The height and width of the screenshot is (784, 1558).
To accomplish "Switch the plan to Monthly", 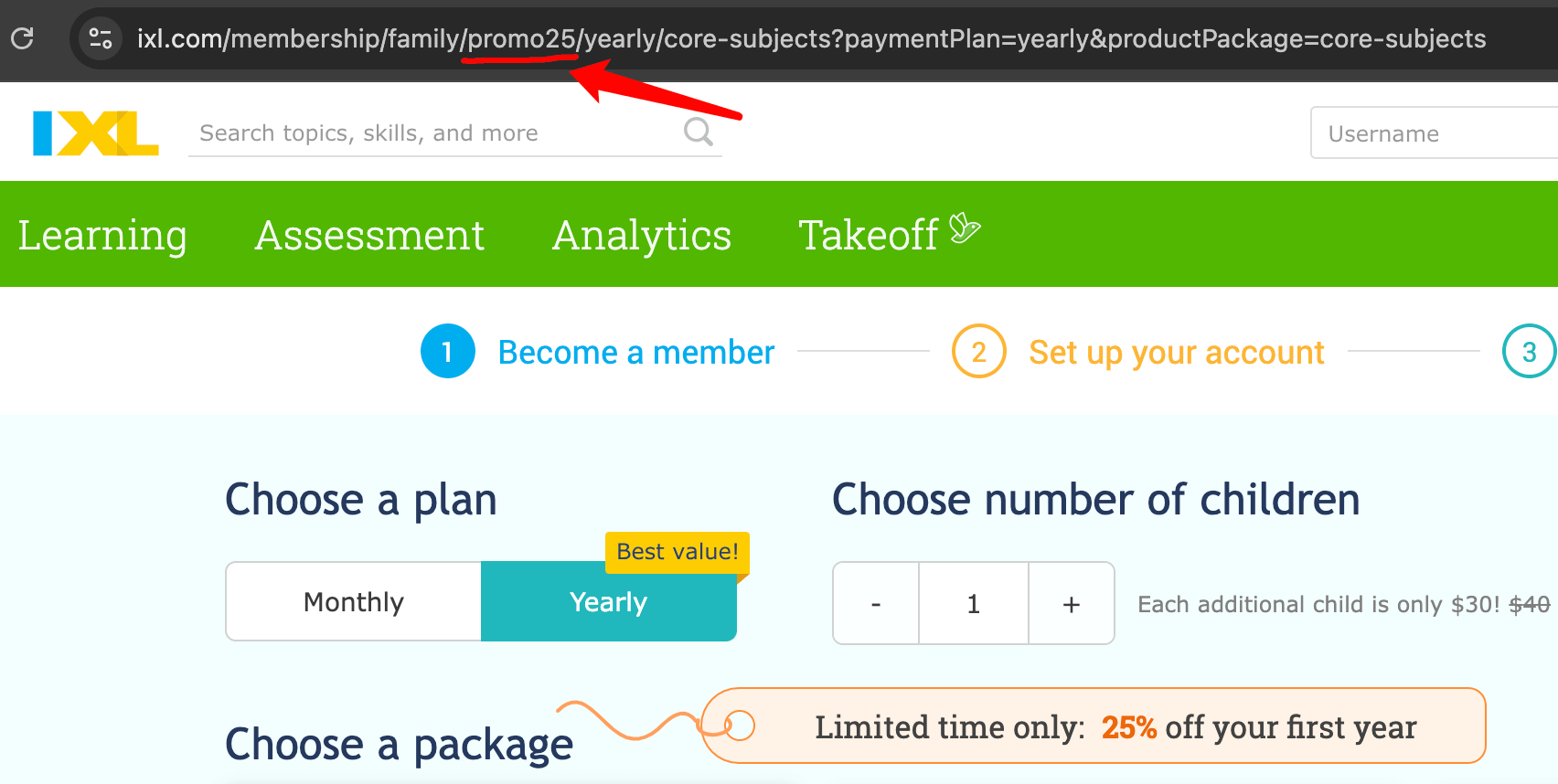I will pyautogui.click(x=353, y=601).
